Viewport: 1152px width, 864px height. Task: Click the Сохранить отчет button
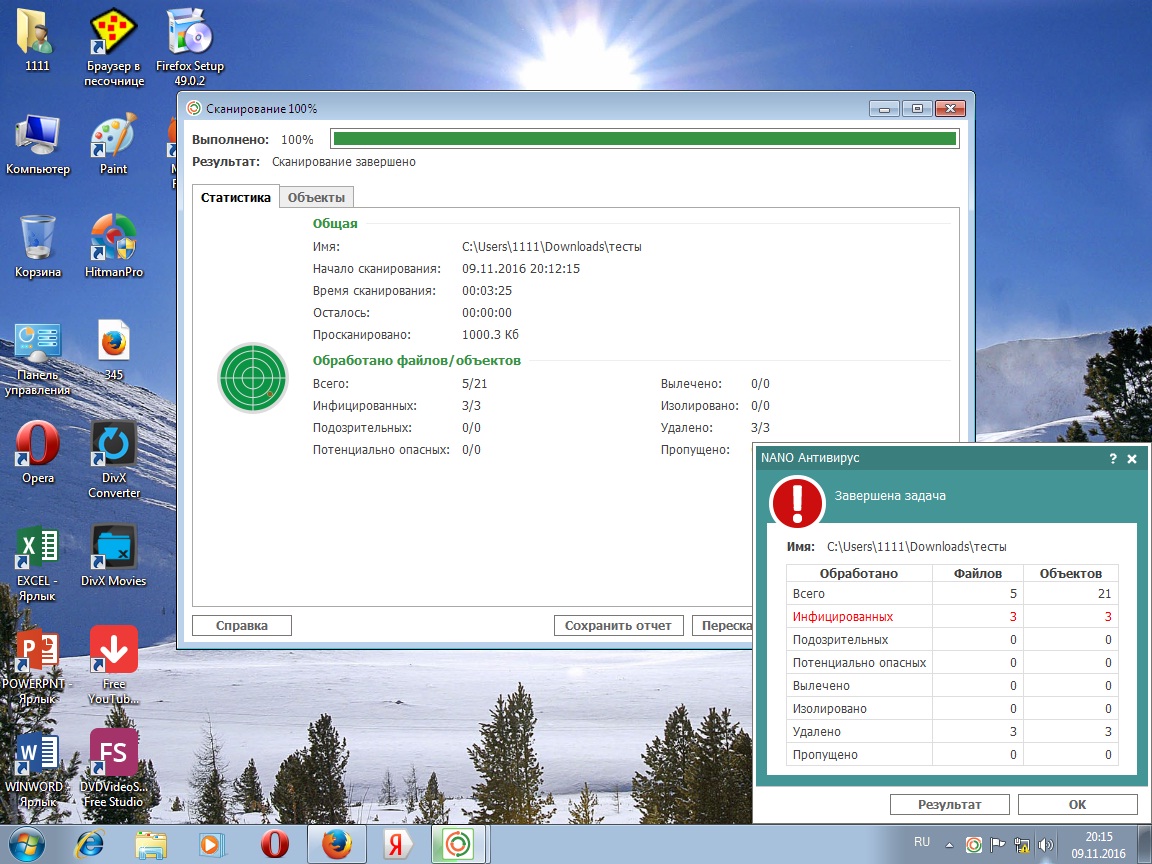pyautogui.click(x=618, y=626)
